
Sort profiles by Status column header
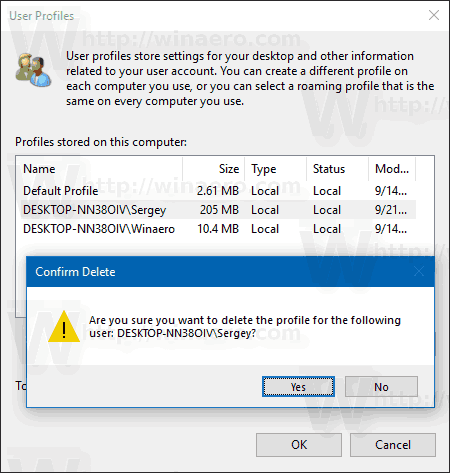[337, 169]
